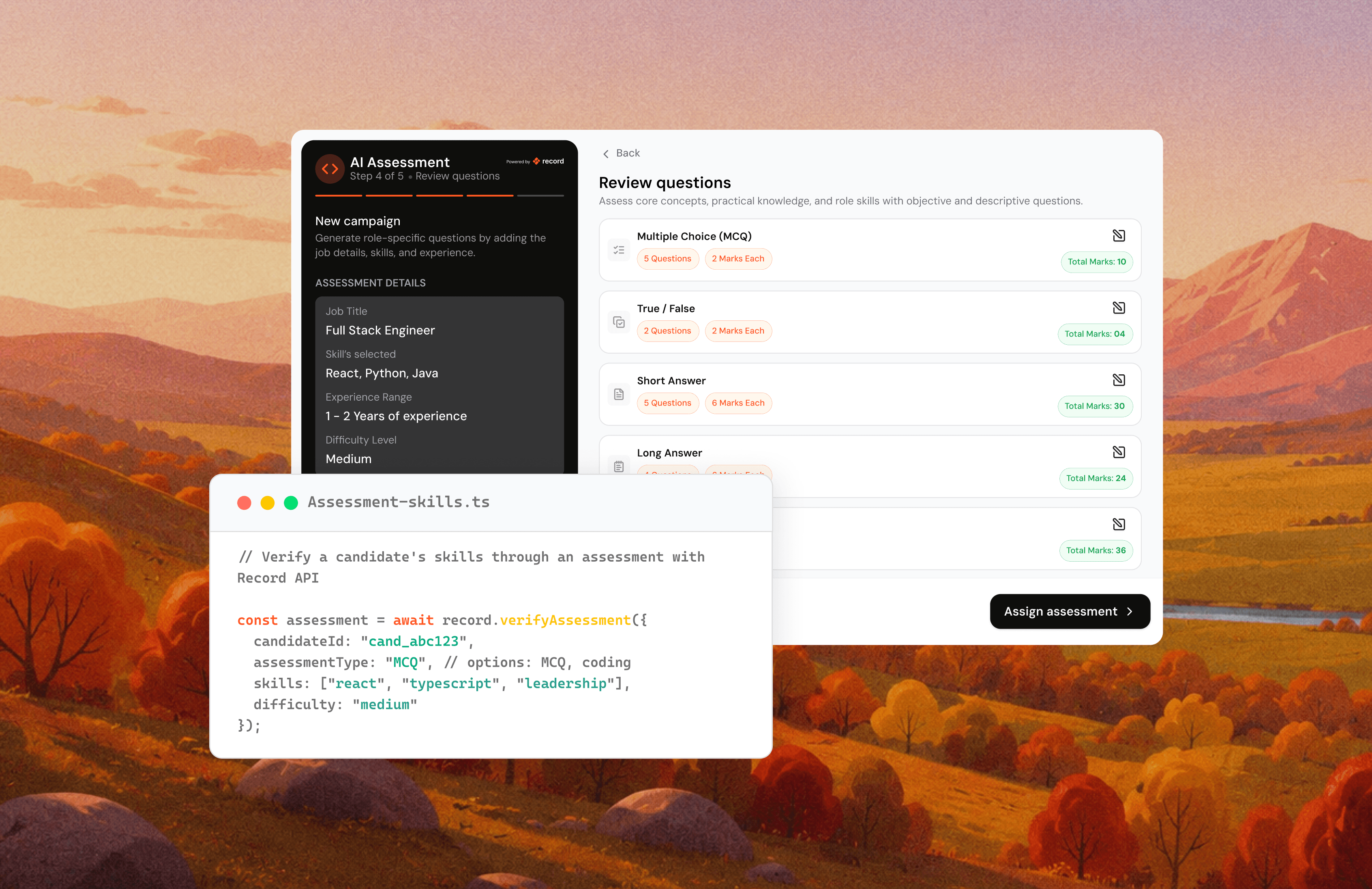Click the slashed-square icon on the Short Answer card
This screenshot has width=1372, height=889.
[1118, 380]
